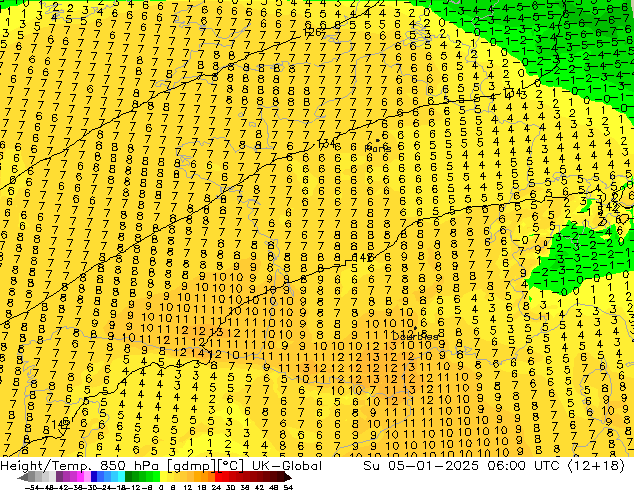Pick the yellow swatch on the temperature legend
The image size is (634, 490).
163,478
